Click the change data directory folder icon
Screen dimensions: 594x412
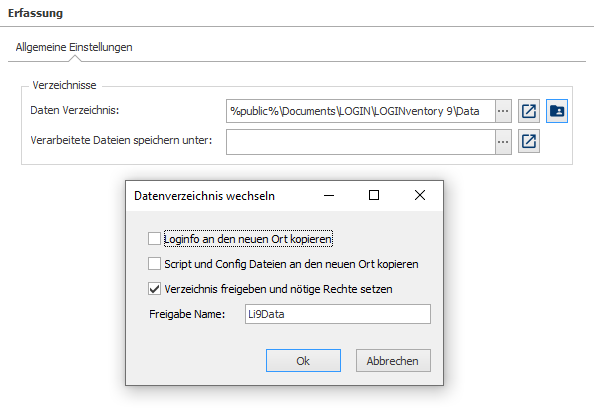tap(556, 111)
